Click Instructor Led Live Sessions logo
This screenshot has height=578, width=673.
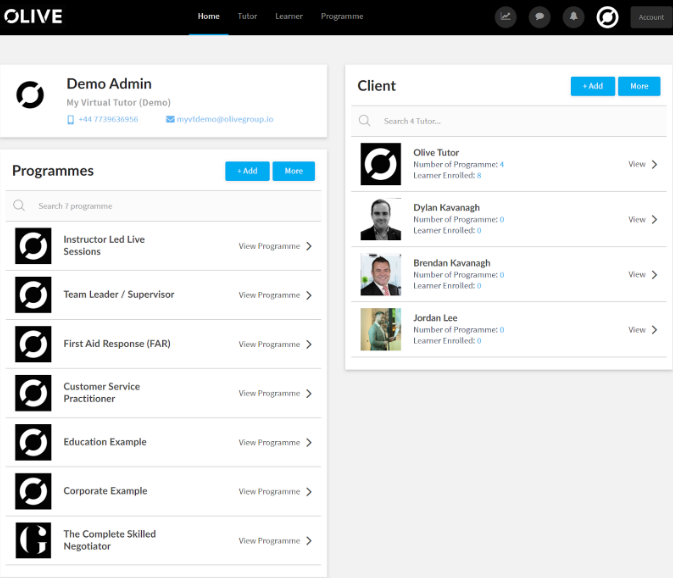click(33, 246)
